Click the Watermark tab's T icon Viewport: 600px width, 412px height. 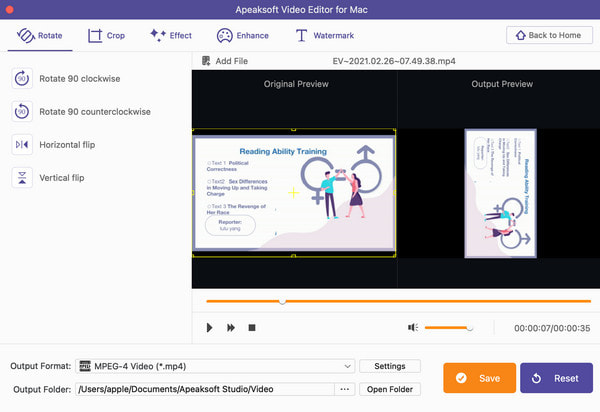[302, 36]
